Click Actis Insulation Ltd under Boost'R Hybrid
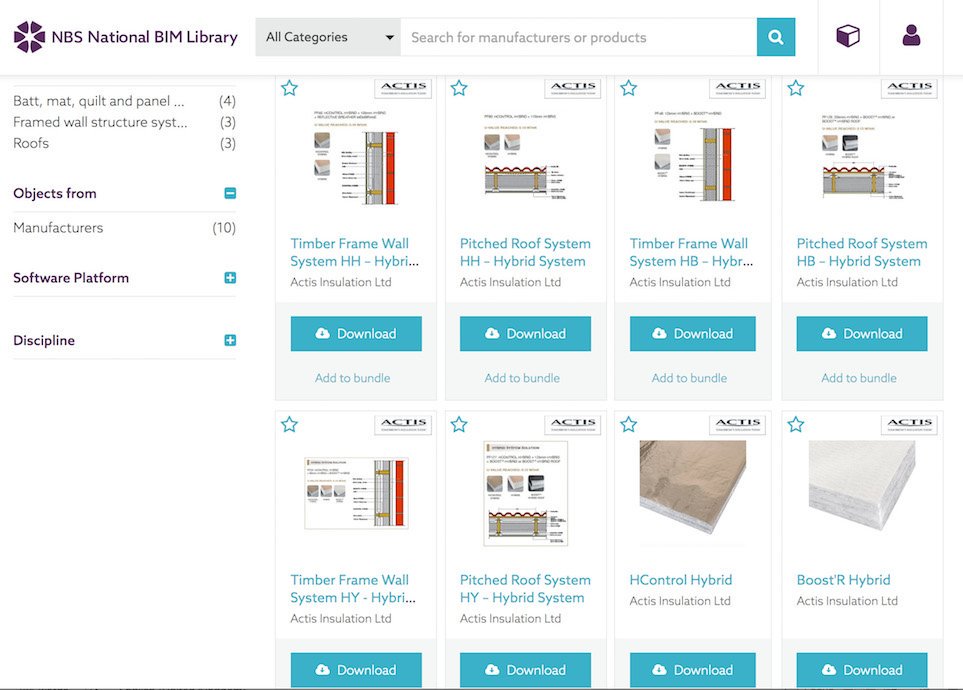The height and width of the screenshot is (690, 963). tap(847, 601)
